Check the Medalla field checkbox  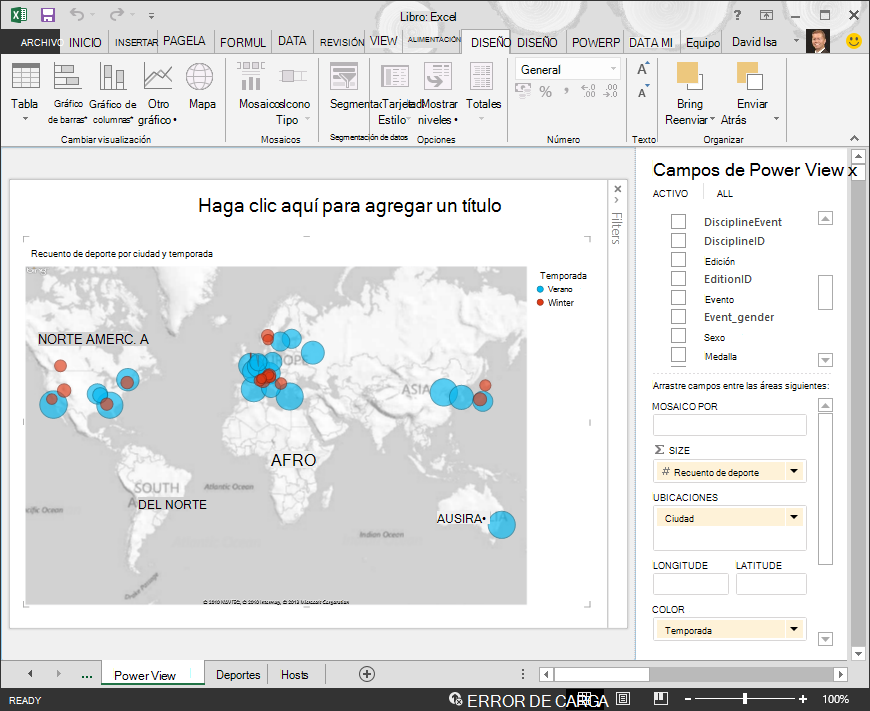[678, 355]
